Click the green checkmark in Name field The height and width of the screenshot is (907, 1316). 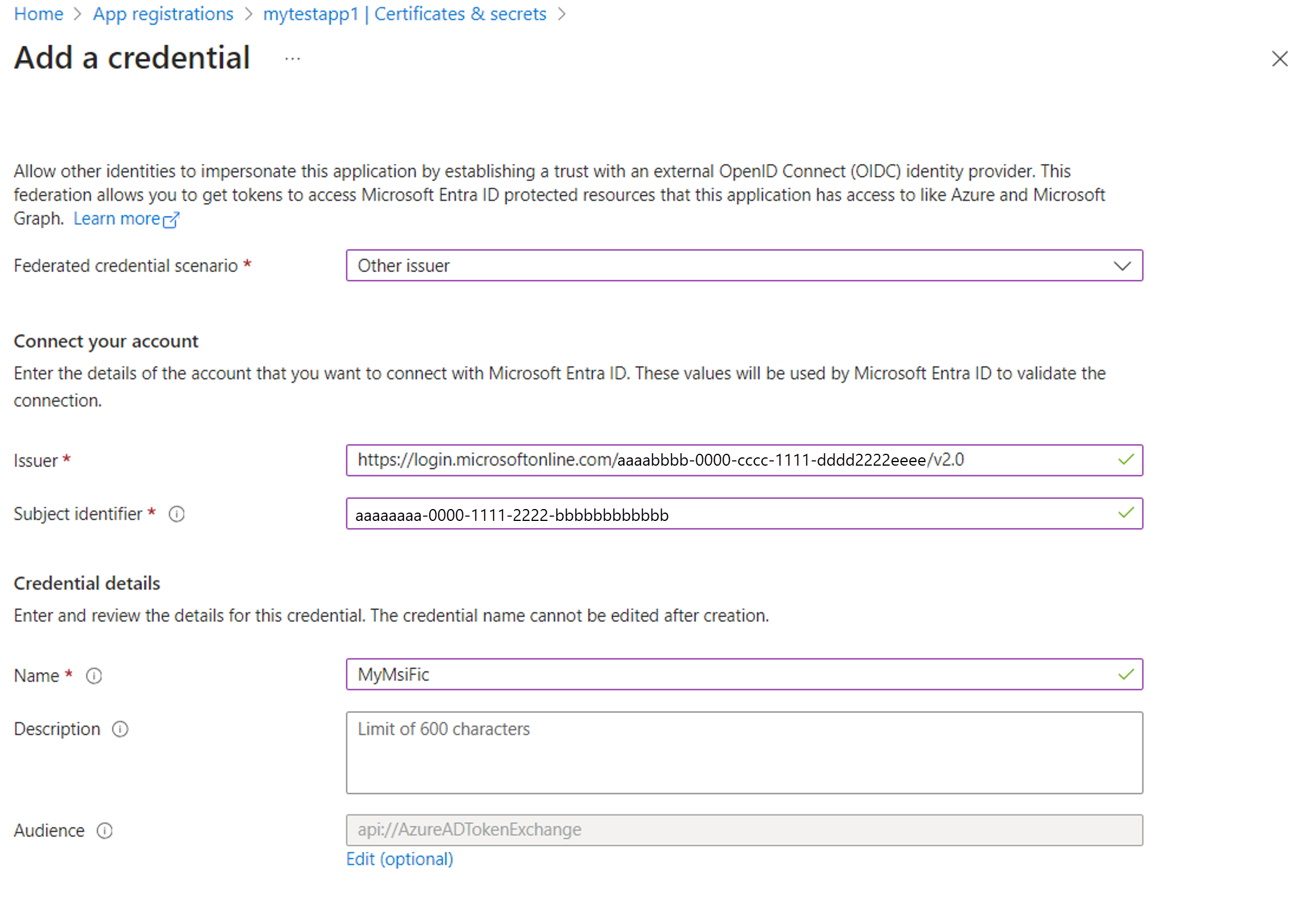coord(1125,675)
